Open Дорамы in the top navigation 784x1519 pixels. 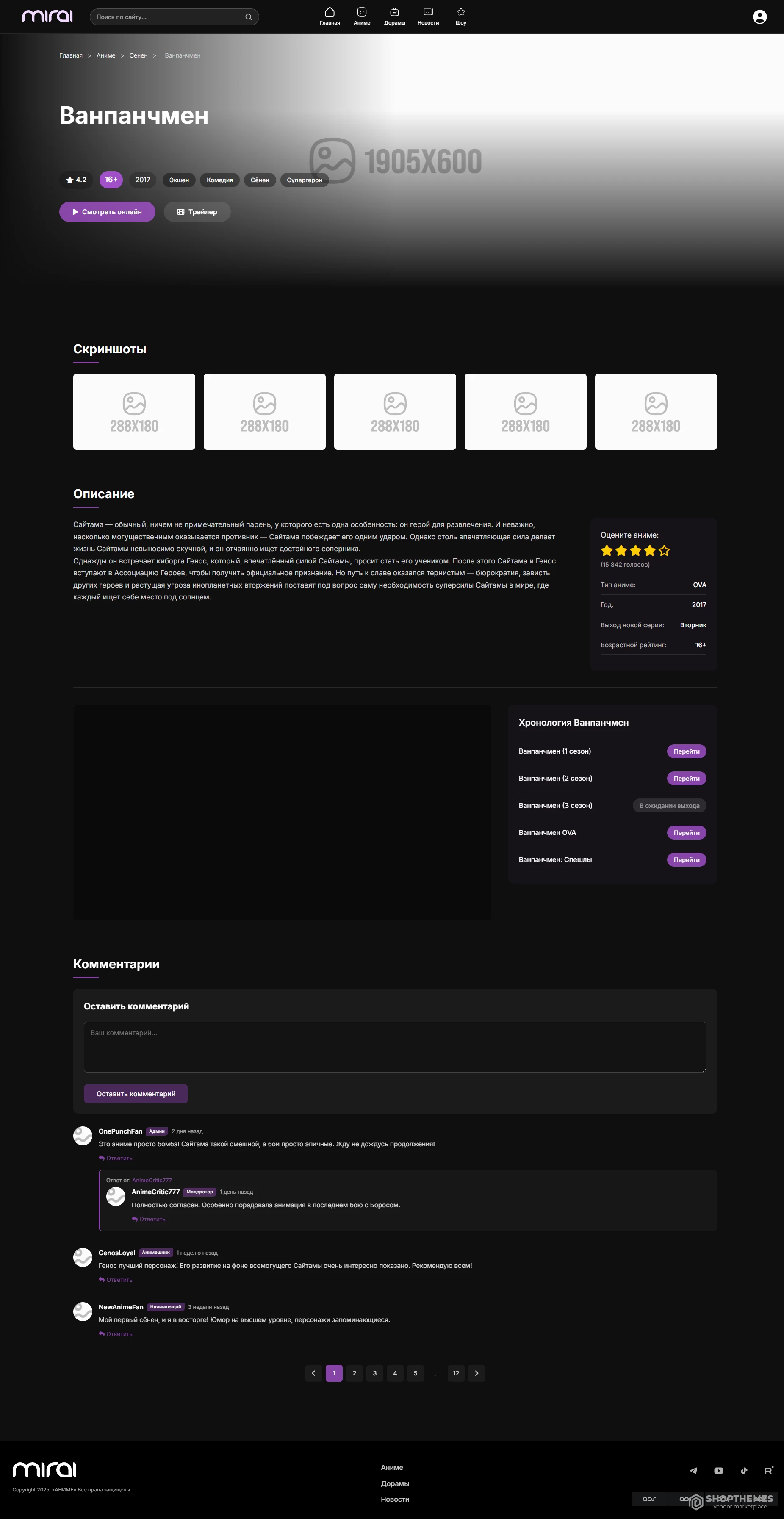(x=394, y=17)
